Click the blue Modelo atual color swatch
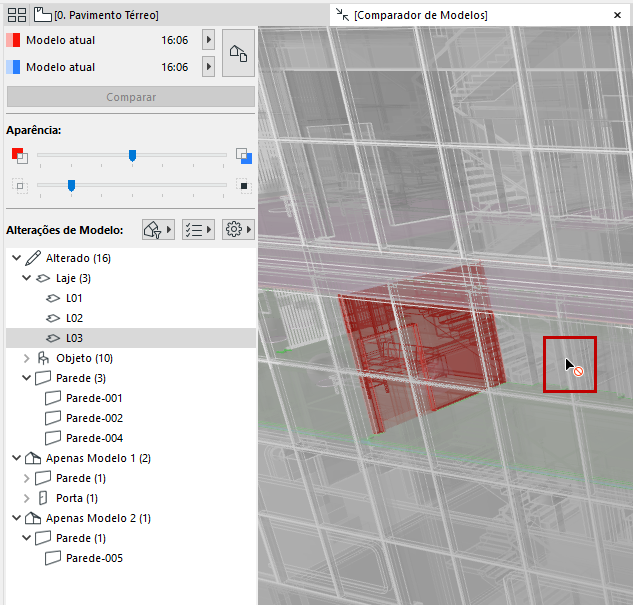Image resolution: width=633 pixels, height=605 pixels. tap(13, 67)
